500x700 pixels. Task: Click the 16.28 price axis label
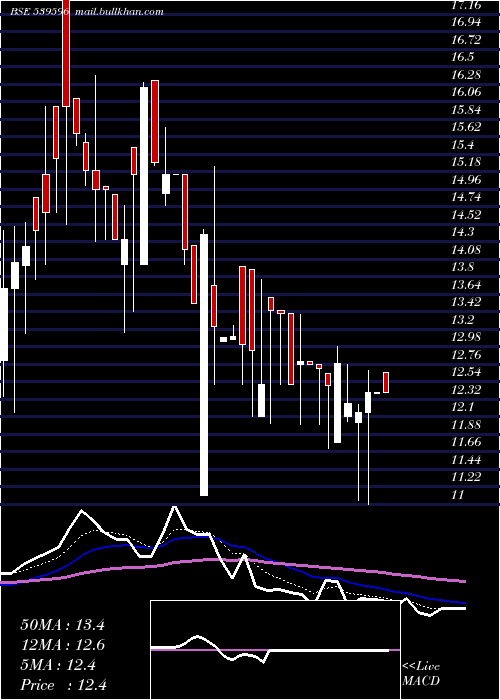coord(466,75)
